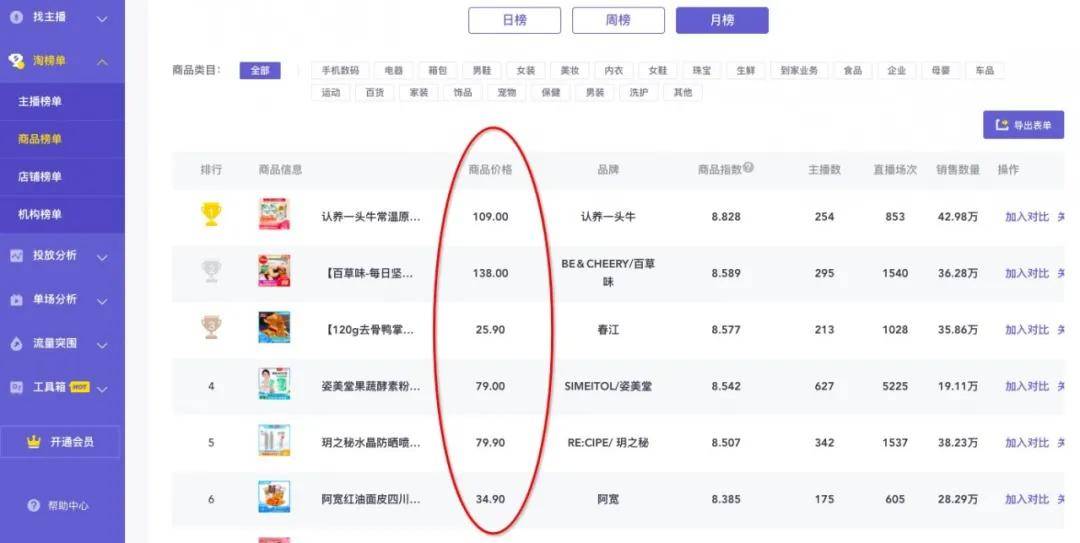Click the 直播场次 column header
The image size is (1080, 543).
(x=895, y=170)
